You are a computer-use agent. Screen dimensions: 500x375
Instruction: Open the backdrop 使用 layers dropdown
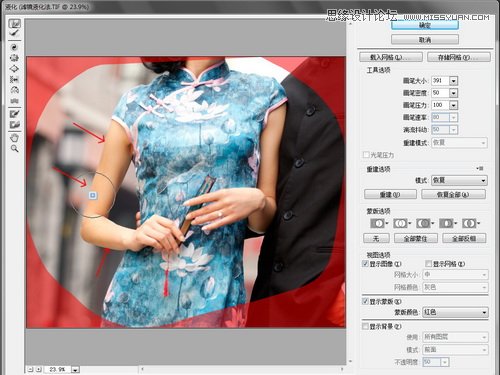click(x=455, y=337)
